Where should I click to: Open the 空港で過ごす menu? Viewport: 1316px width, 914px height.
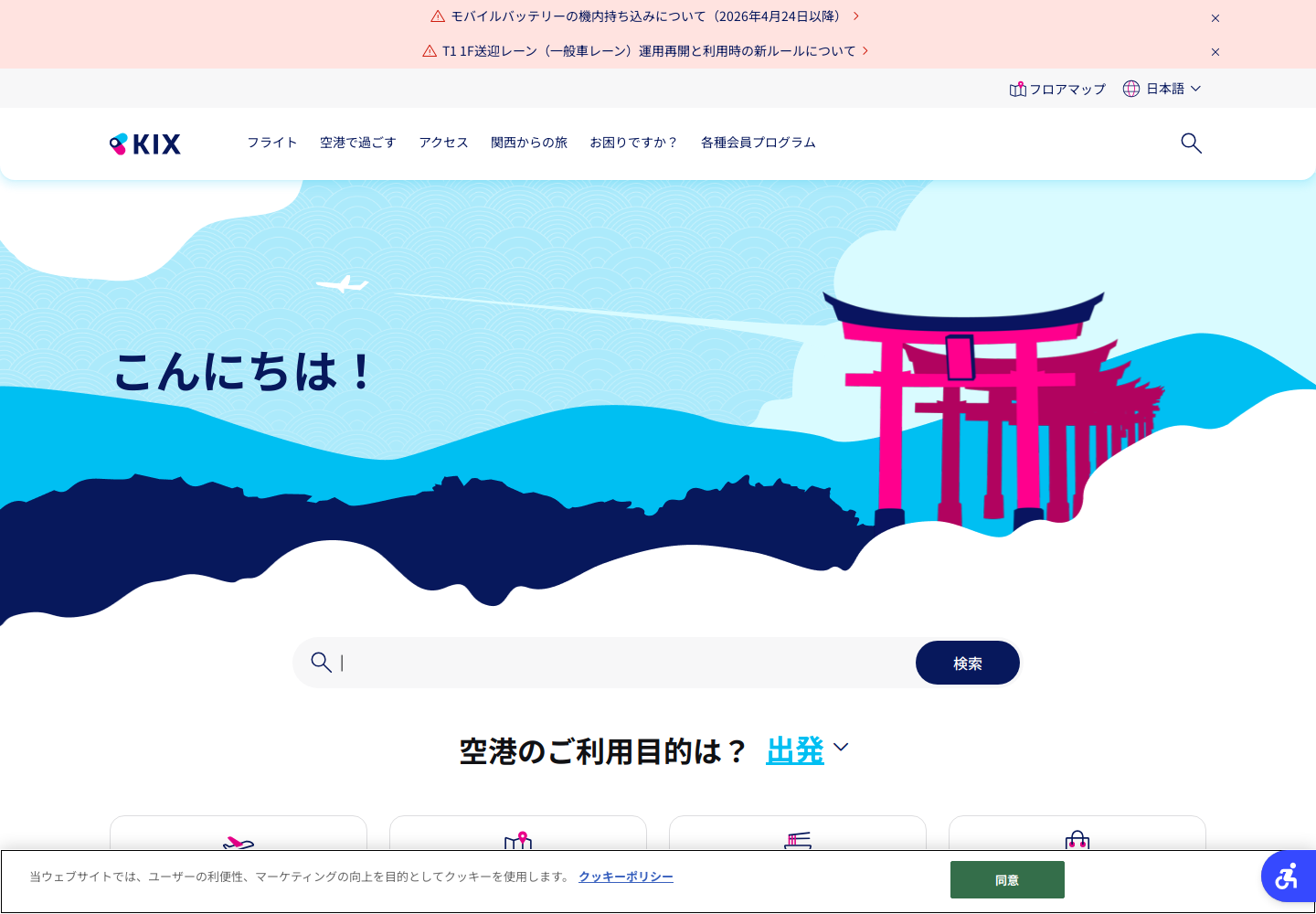[358, 143]
